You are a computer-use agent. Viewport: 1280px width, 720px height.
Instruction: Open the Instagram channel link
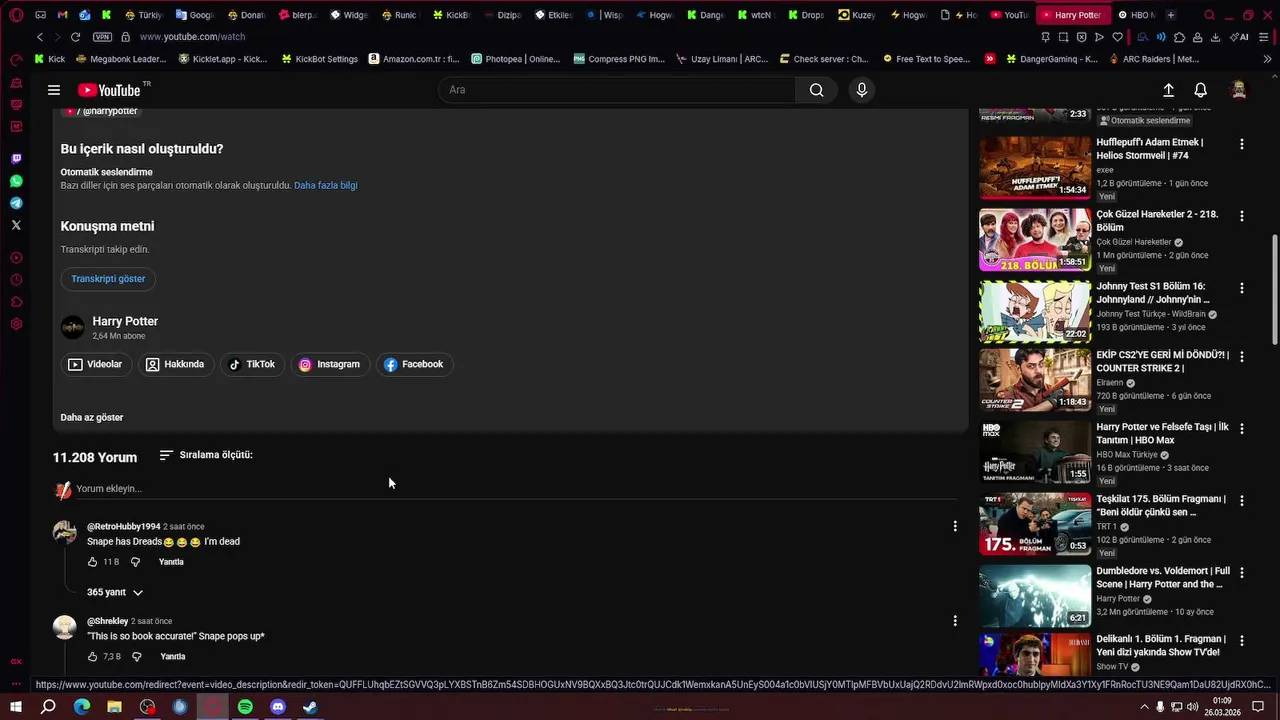[329, 365]
